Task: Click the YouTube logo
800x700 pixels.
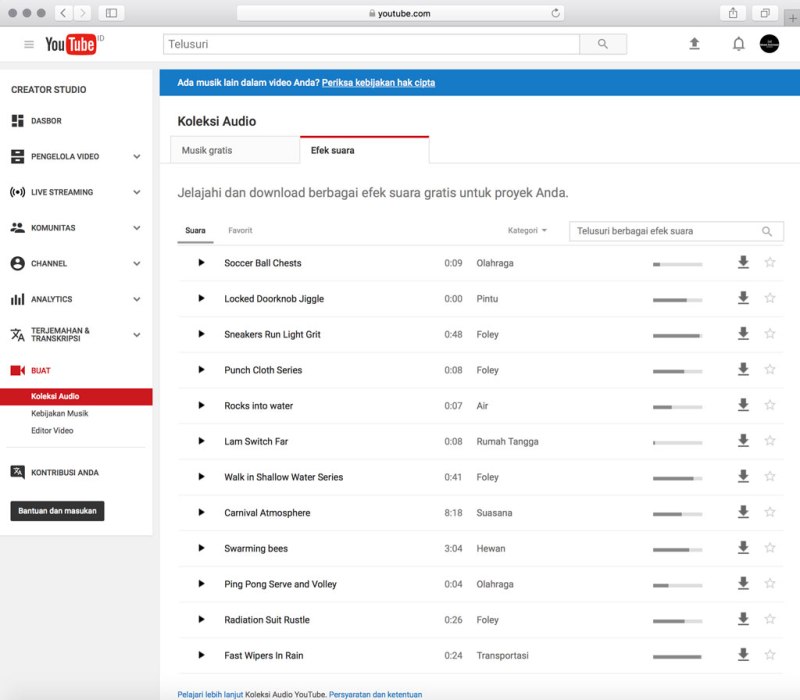Action: 72,44
